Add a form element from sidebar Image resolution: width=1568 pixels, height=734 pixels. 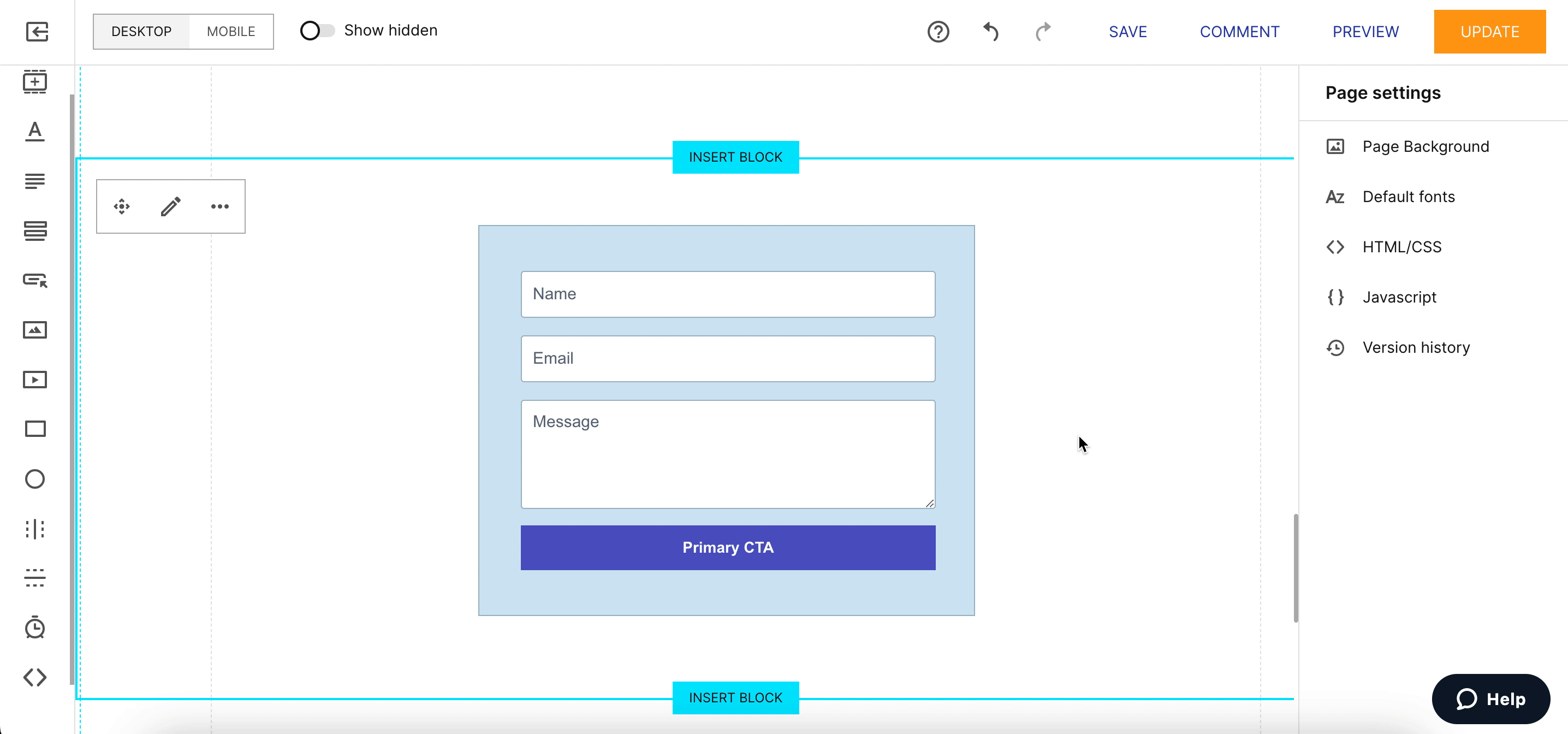pos(35,231)
